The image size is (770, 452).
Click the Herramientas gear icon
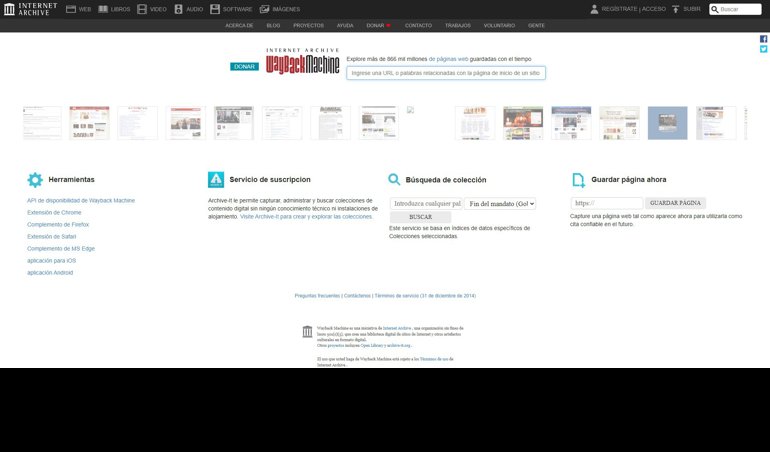point(35,180)
